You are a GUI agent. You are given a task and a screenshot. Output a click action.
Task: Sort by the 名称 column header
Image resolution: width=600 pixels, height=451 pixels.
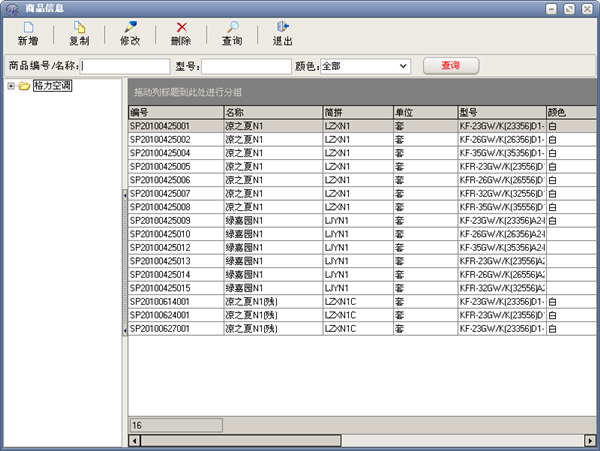(x=272, y=113)
